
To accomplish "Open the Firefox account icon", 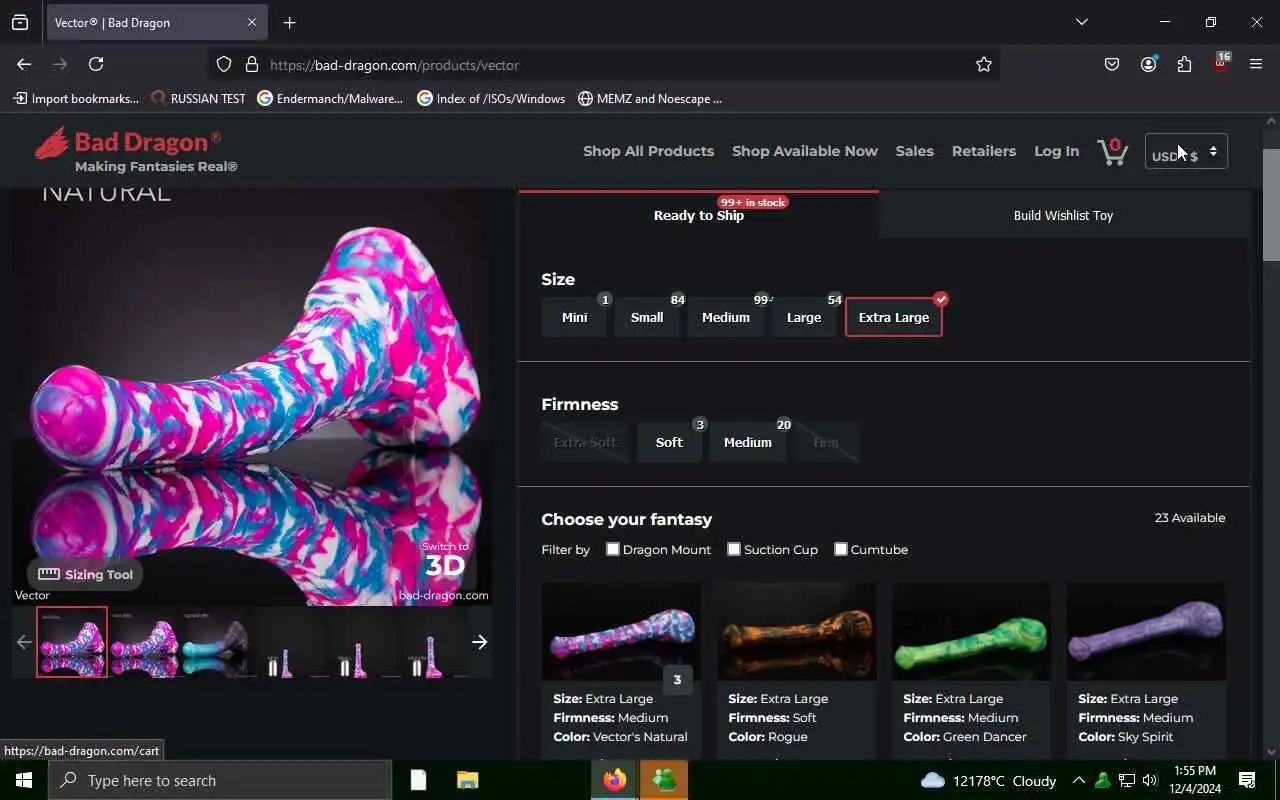I will 1148,64.
